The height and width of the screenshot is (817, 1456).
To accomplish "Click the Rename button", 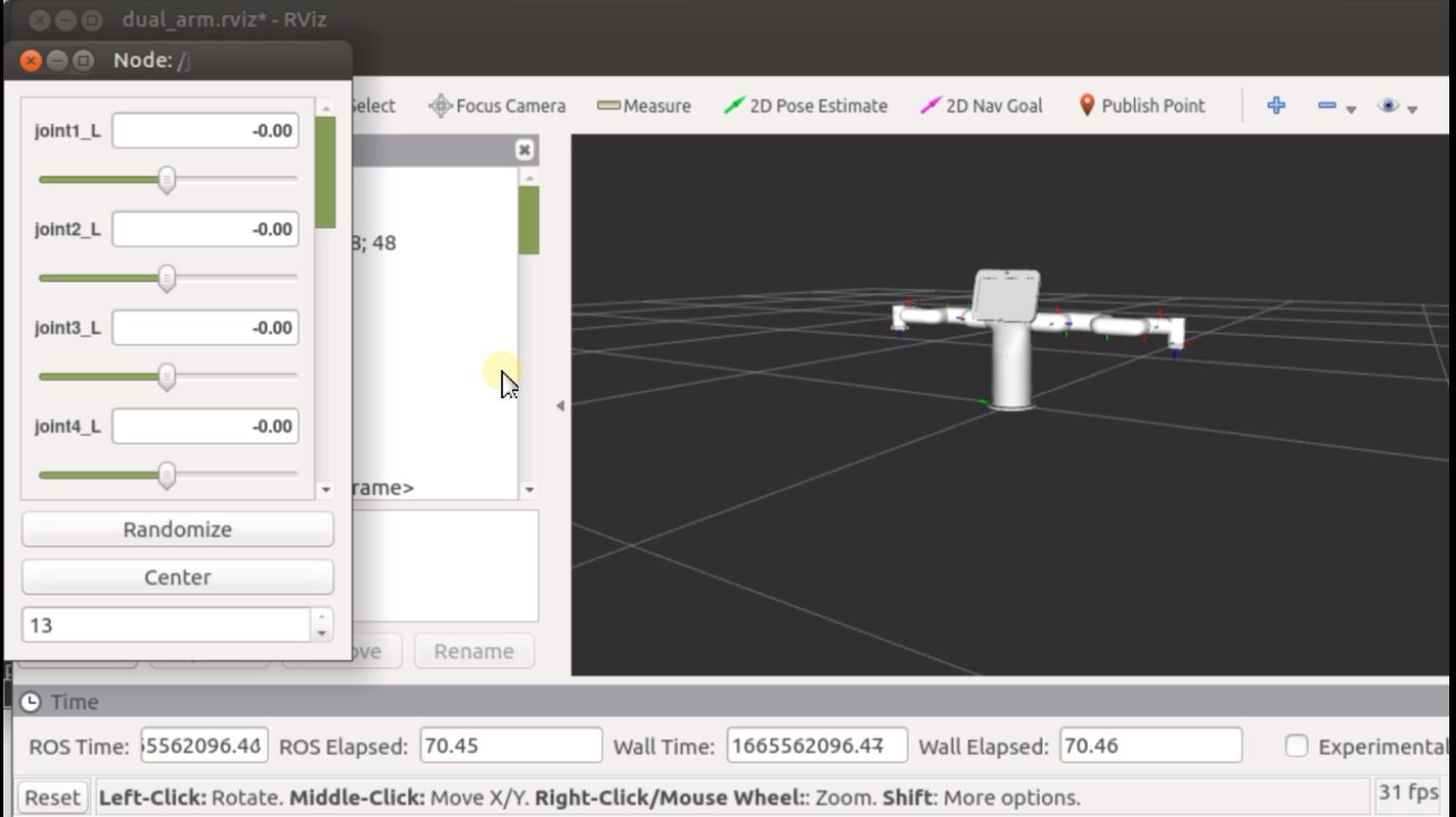I will (474, 651).
